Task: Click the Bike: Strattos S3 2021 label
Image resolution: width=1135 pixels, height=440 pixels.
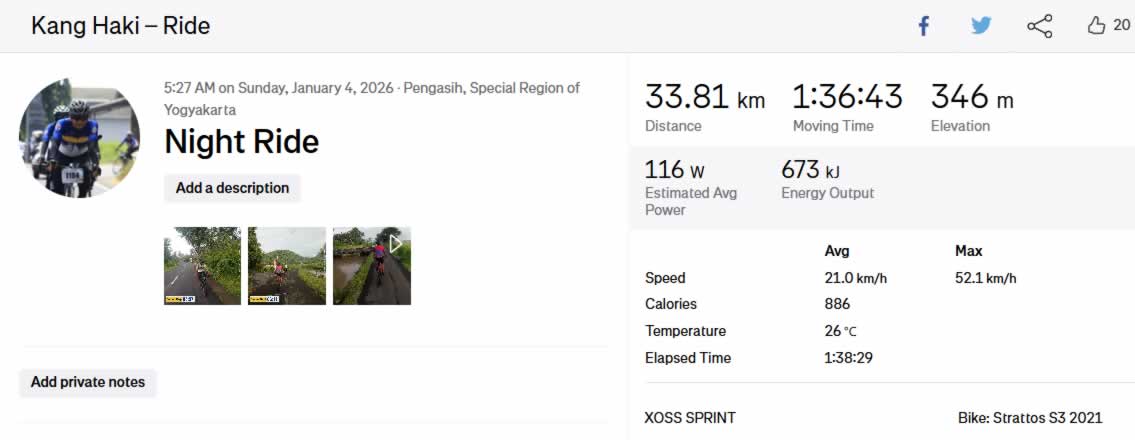Action: point(1030,418)
